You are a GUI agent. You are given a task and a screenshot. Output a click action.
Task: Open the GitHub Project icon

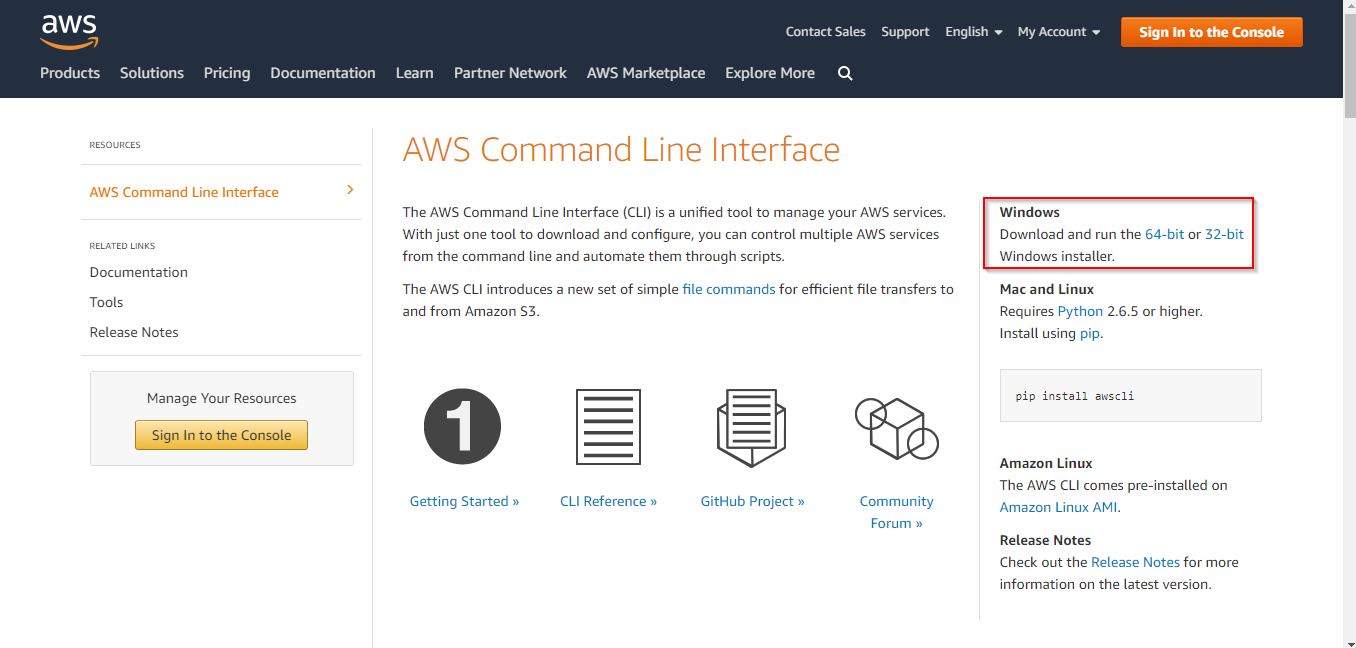tap(751, 426)
